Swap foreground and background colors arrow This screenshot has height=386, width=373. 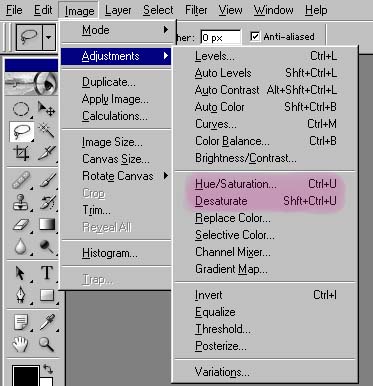(x=48, y=369)
